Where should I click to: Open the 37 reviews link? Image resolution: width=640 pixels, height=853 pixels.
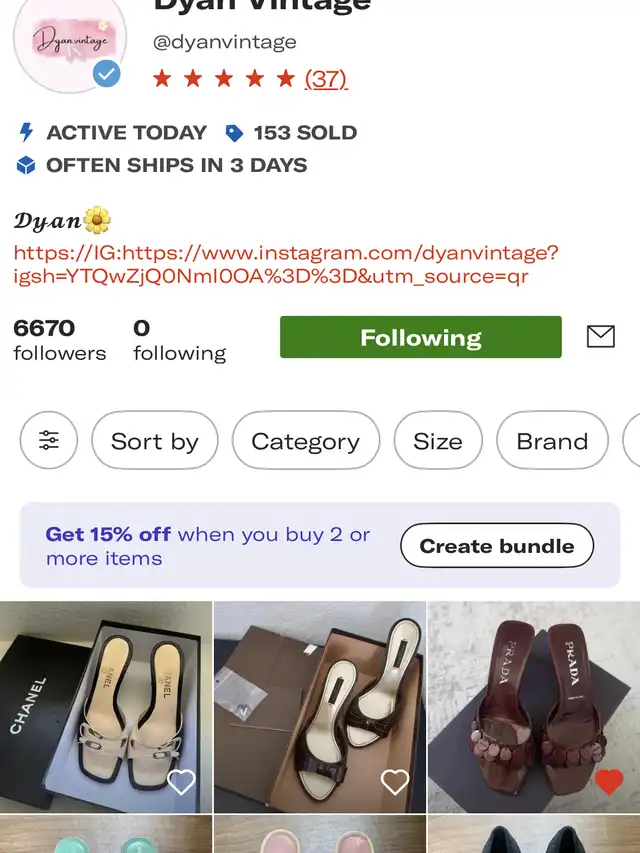pyautogui.click(x=326, y=78)
